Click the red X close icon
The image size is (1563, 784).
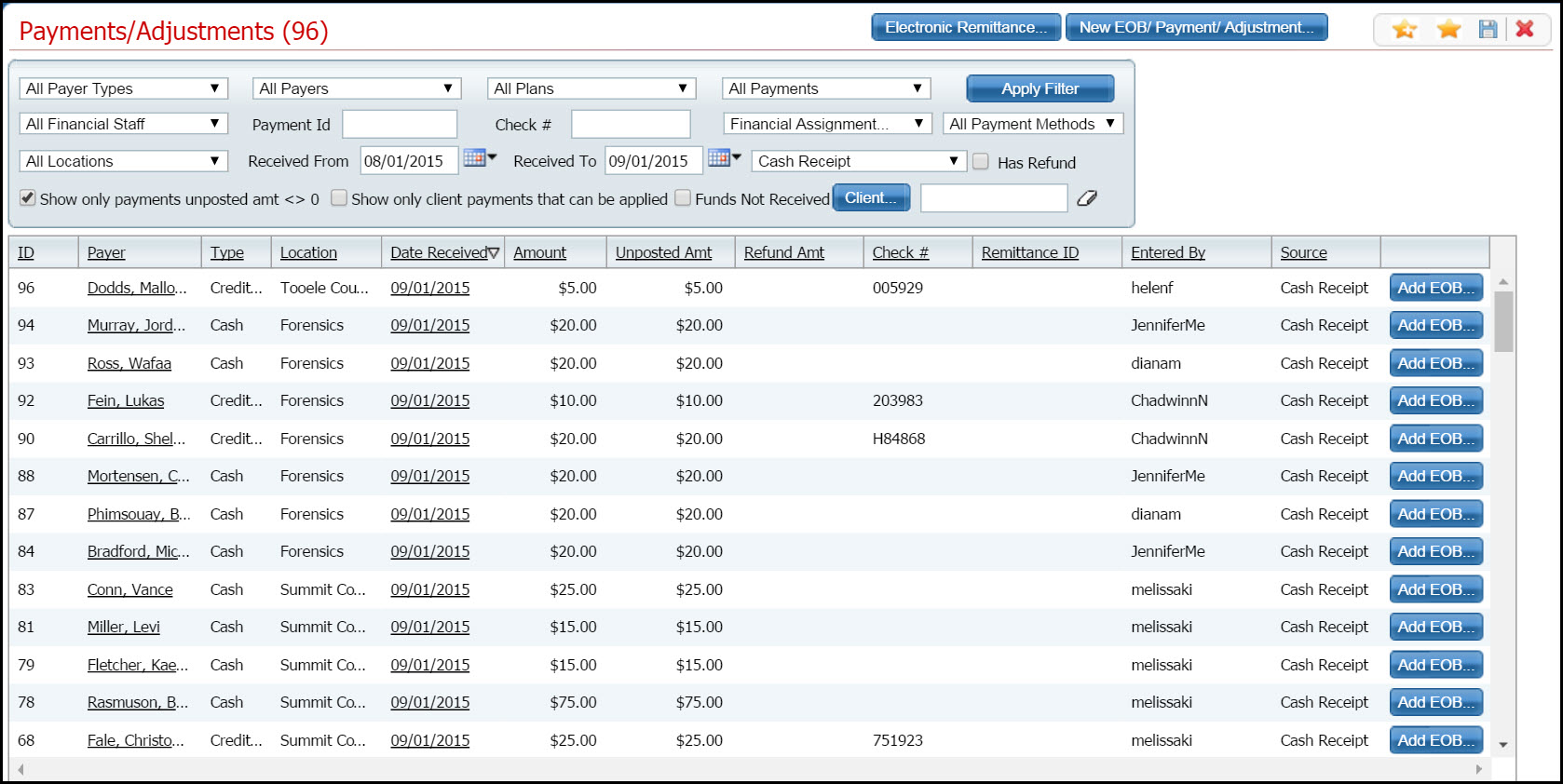pyautogui.click(x=1525, y=29)
